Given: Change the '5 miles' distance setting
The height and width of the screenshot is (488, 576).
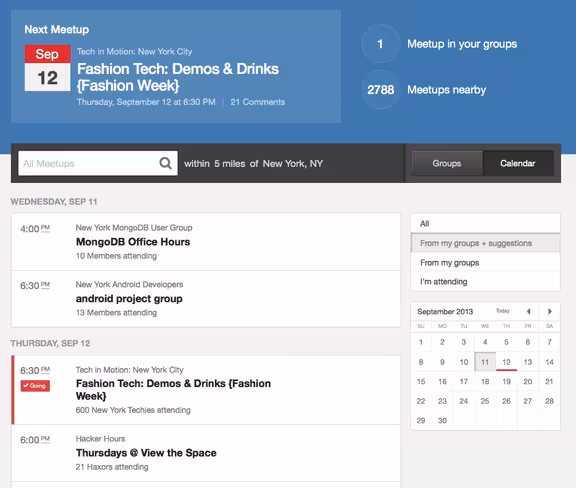Looking at the screenshot, I should 230,164.
